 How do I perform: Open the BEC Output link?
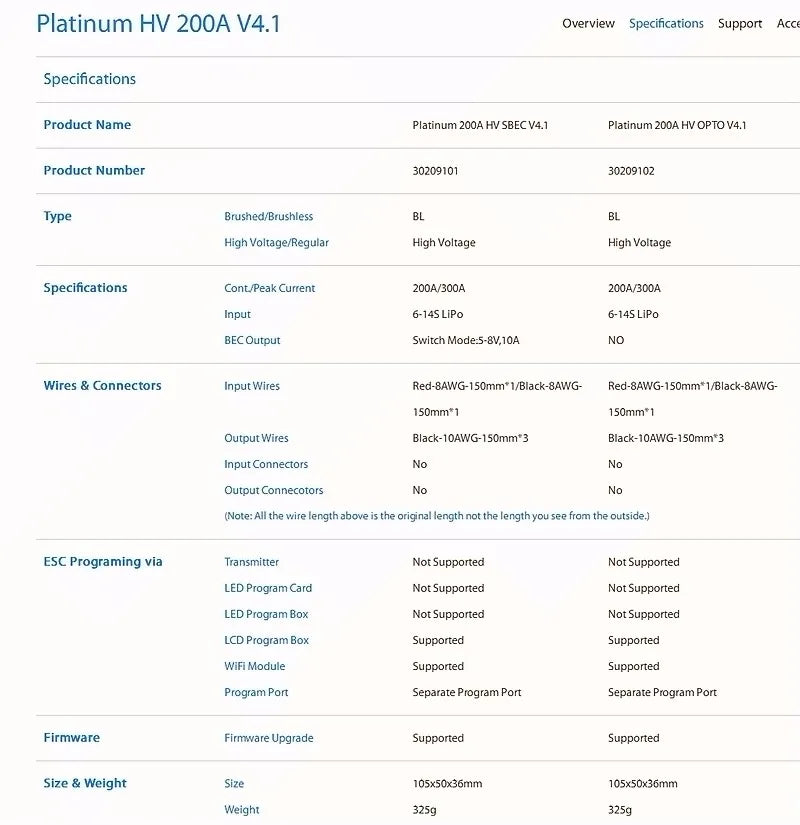click(251, 340)
